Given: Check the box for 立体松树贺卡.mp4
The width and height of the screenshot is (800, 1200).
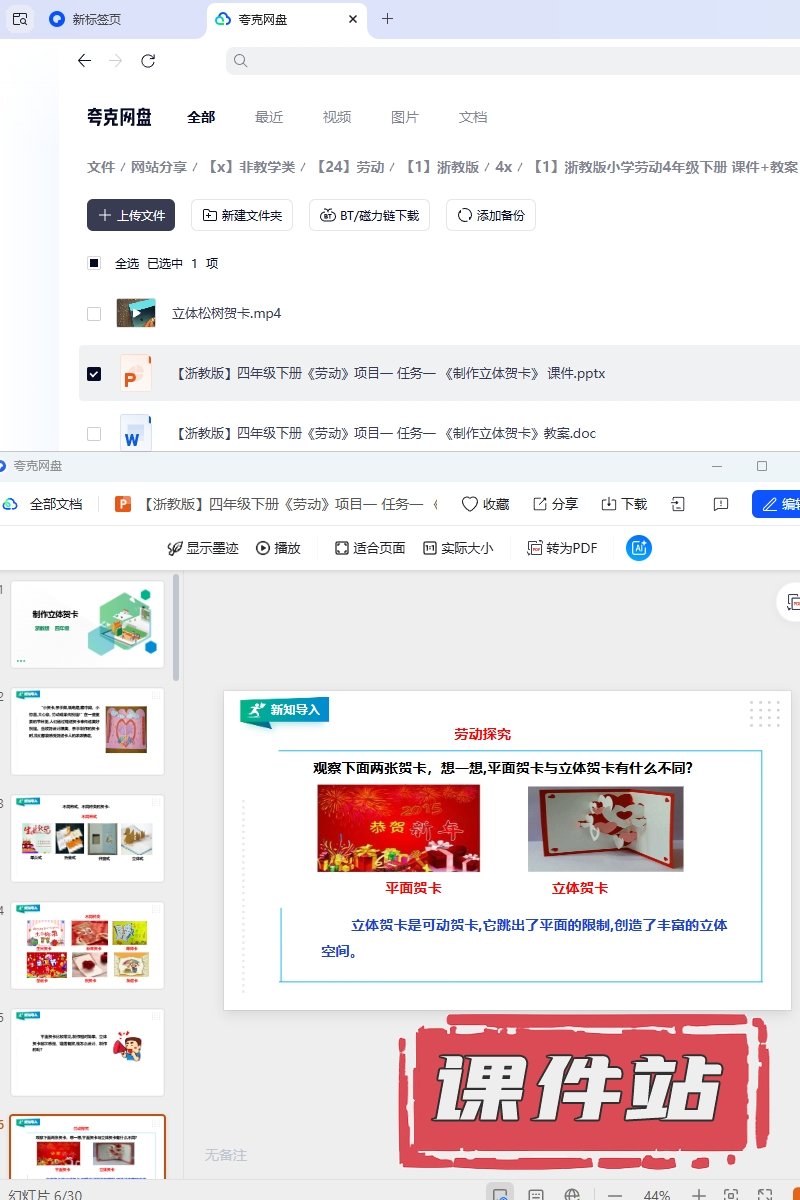Looking at the screenshot, I should (x=94, y=314).
